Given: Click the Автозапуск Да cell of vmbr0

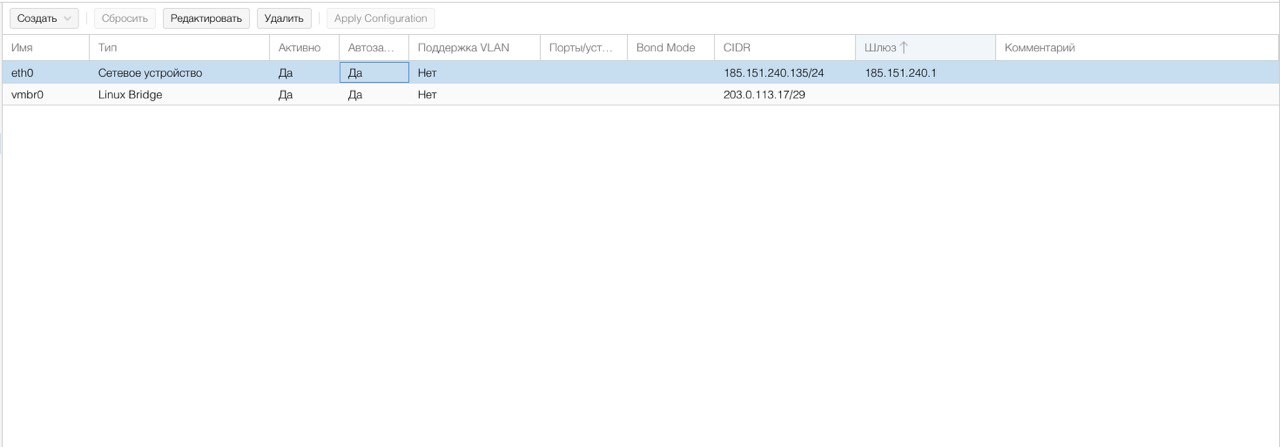Looking at the screenshot, I should point(374,95).
